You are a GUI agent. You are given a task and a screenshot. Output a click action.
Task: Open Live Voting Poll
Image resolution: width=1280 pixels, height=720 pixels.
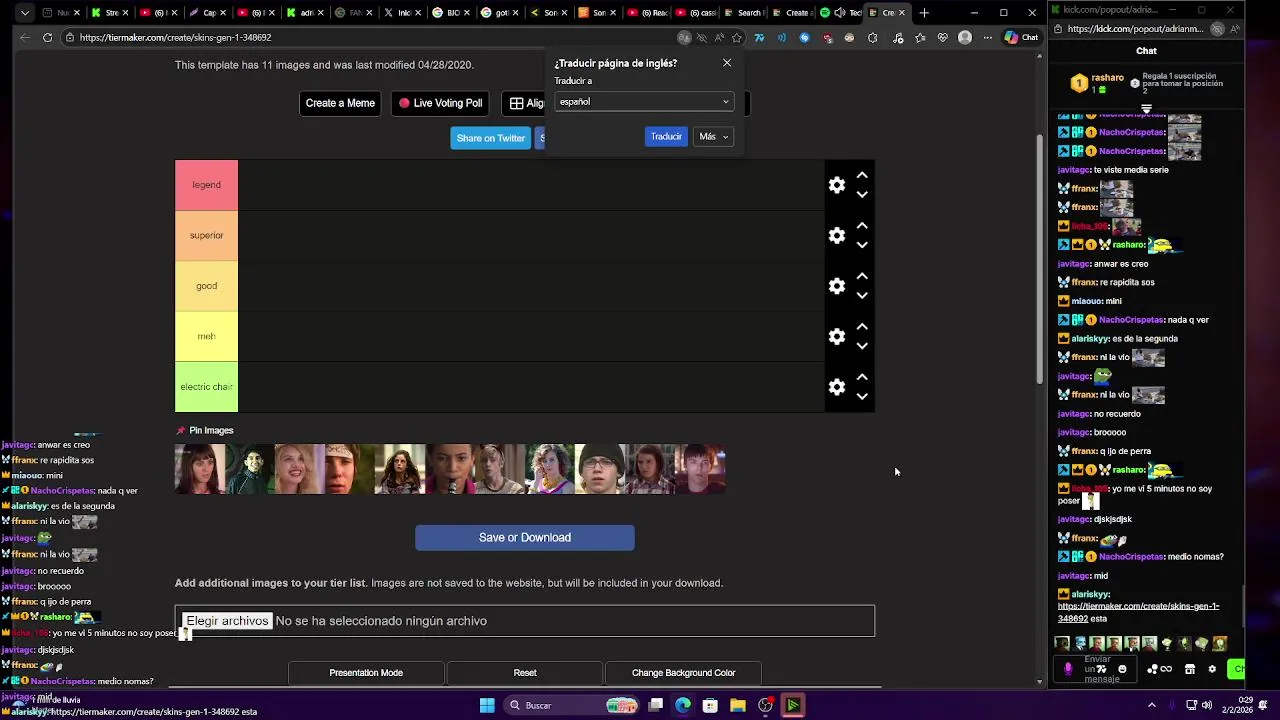(440, 103)
